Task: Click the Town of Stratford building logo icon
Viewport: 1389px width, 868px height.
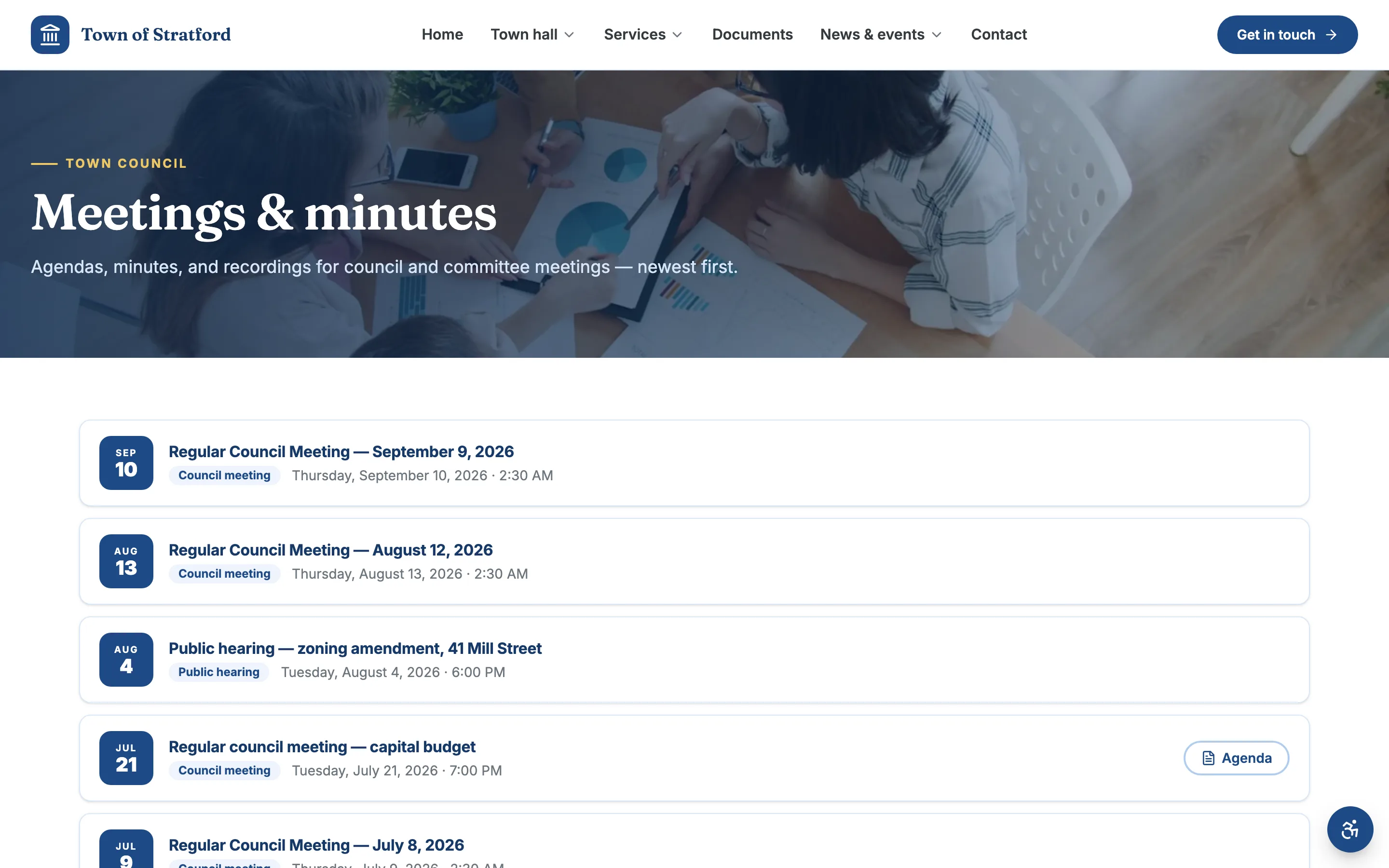Action: [x=50, y=34]
